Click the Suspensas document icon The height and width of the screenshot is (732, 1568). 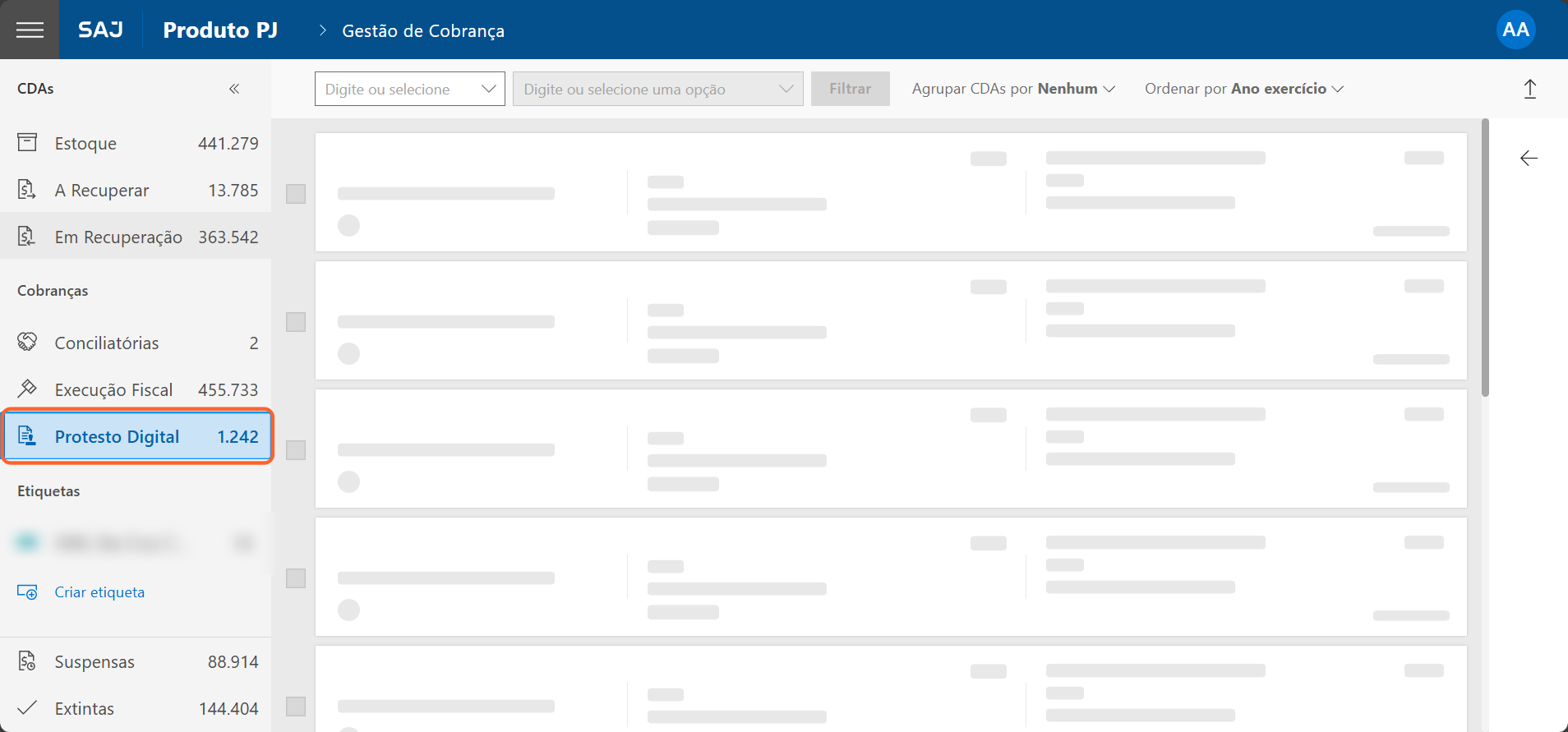[x=27, y=661]
